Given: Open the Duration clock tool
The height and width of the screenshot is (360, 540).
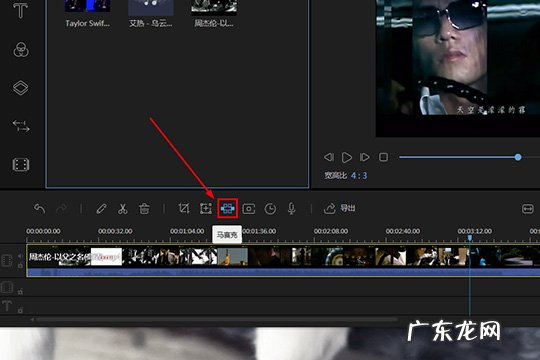Looking at the screenshot, I should 270,209.
